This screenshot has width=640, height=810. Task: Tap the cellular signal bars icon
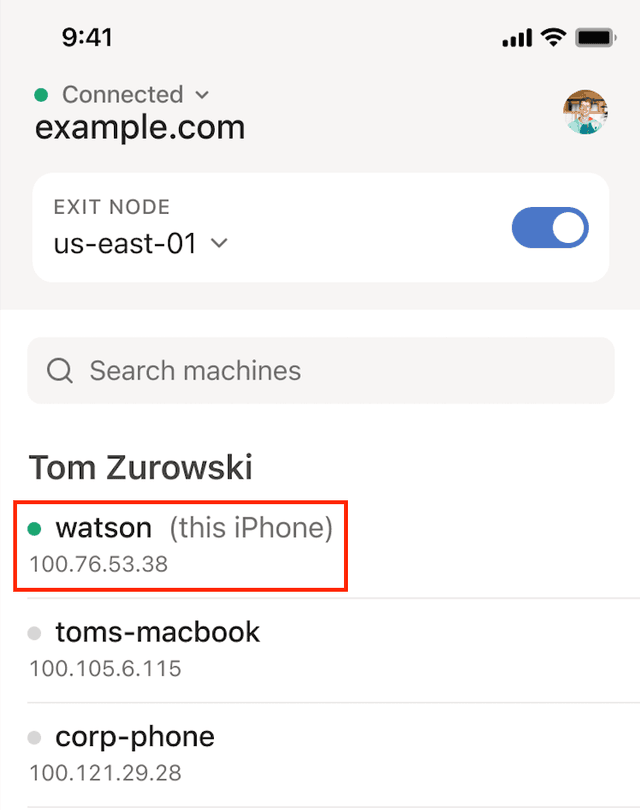click(516, 38)
